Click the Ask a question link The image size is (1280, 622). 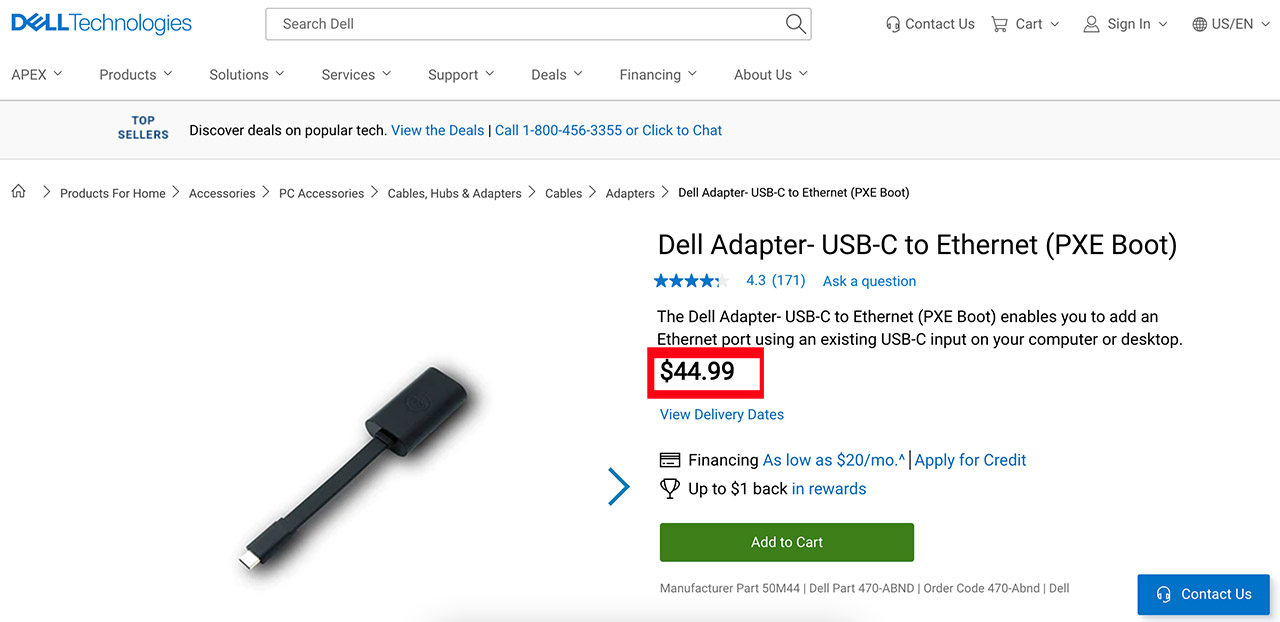(x=869, y=281)
